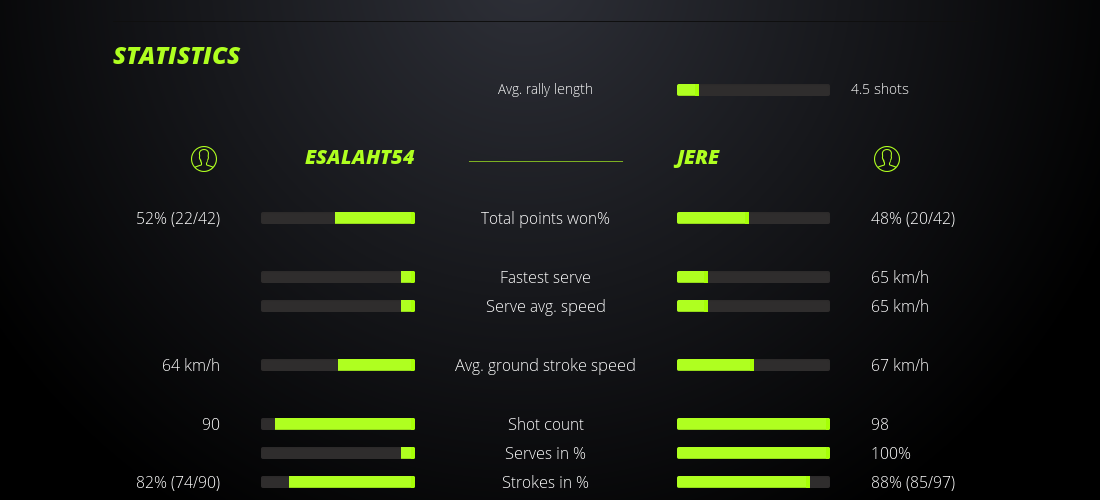Click the STATISTICS heading

coord(177,56)
